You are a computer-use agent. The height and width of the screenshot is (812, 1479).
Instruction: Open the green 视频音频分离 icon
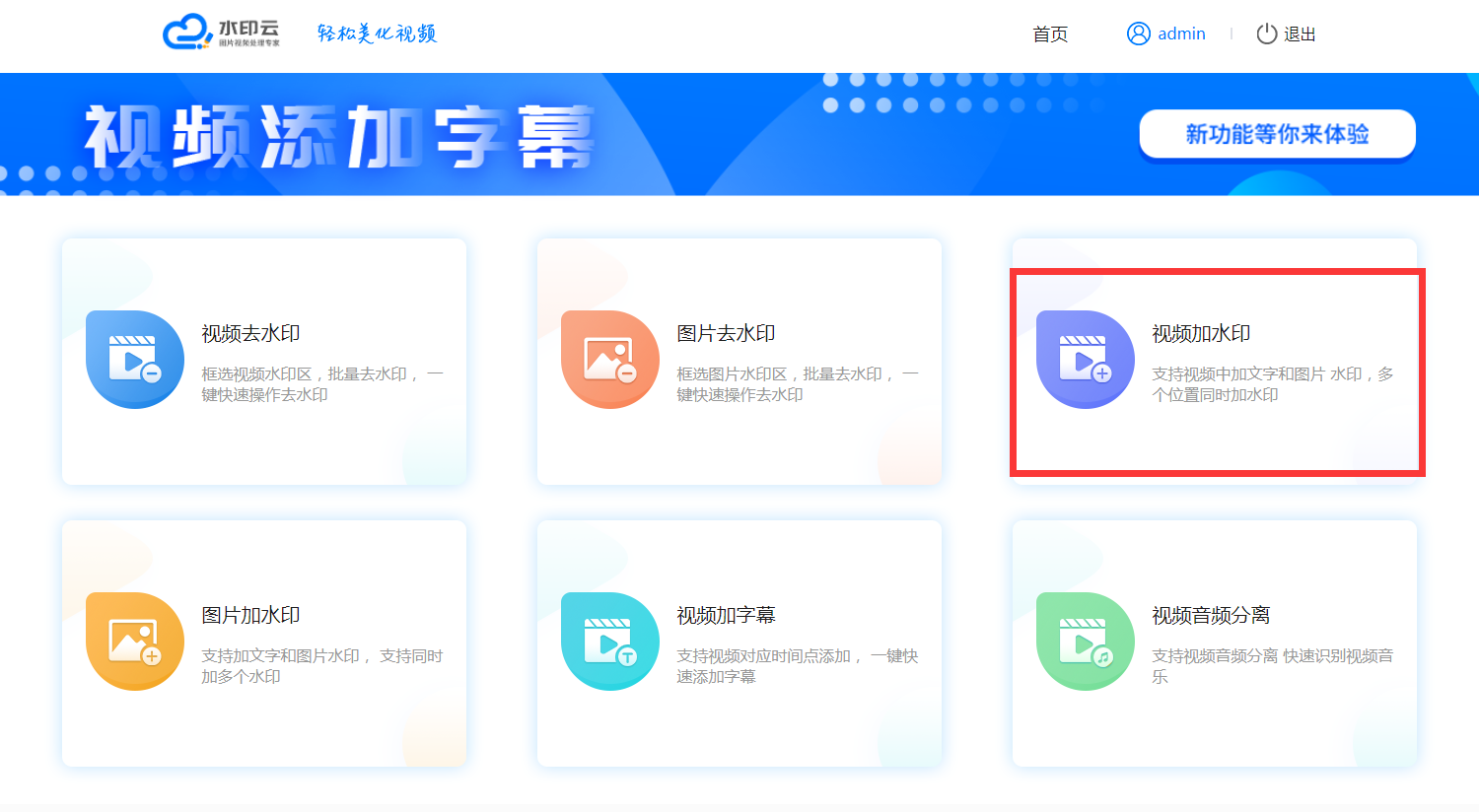pos(1086,642)
